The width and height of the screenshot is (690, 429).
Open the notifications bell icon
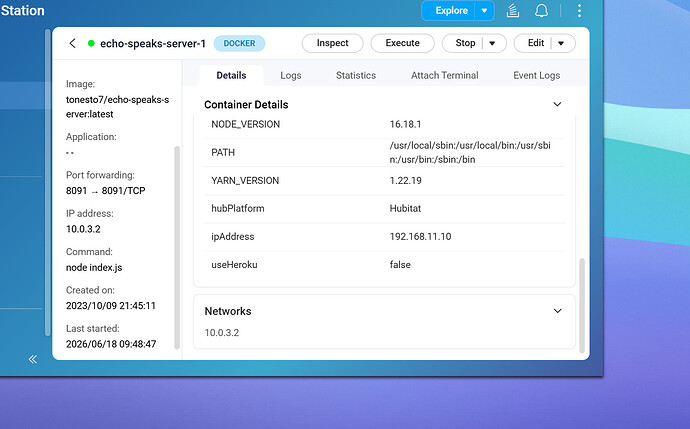coord(541,11)
